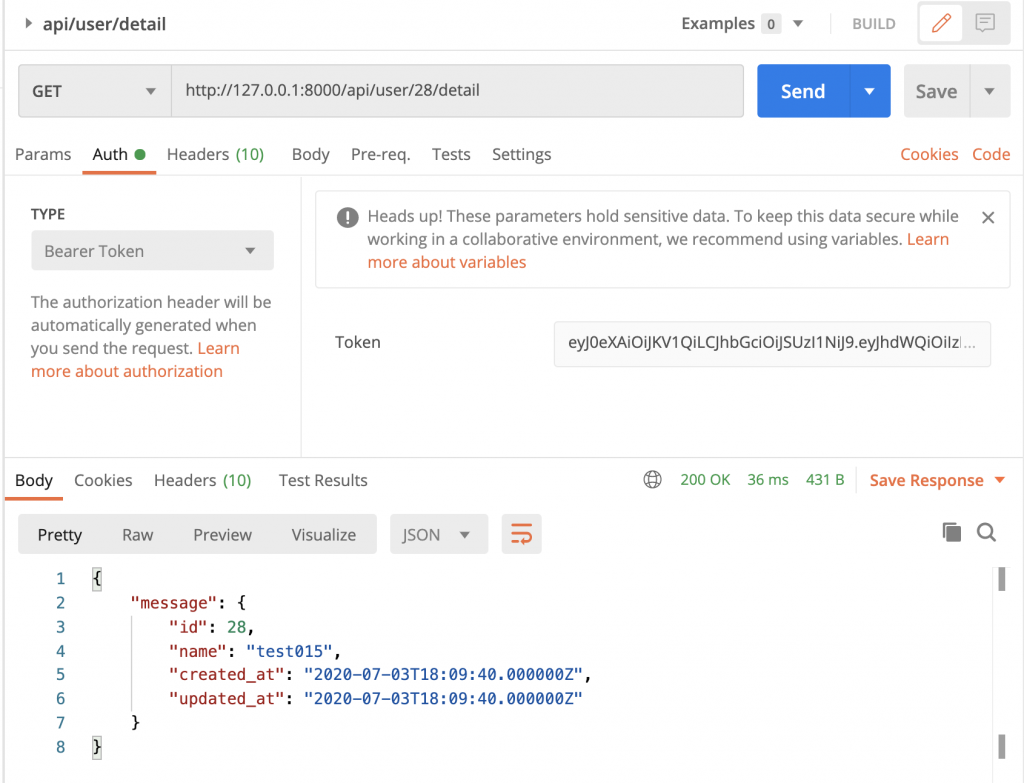The image size is (1024, 783).
Task: Open the JSON format dropdown
Action: coord(438,535)
